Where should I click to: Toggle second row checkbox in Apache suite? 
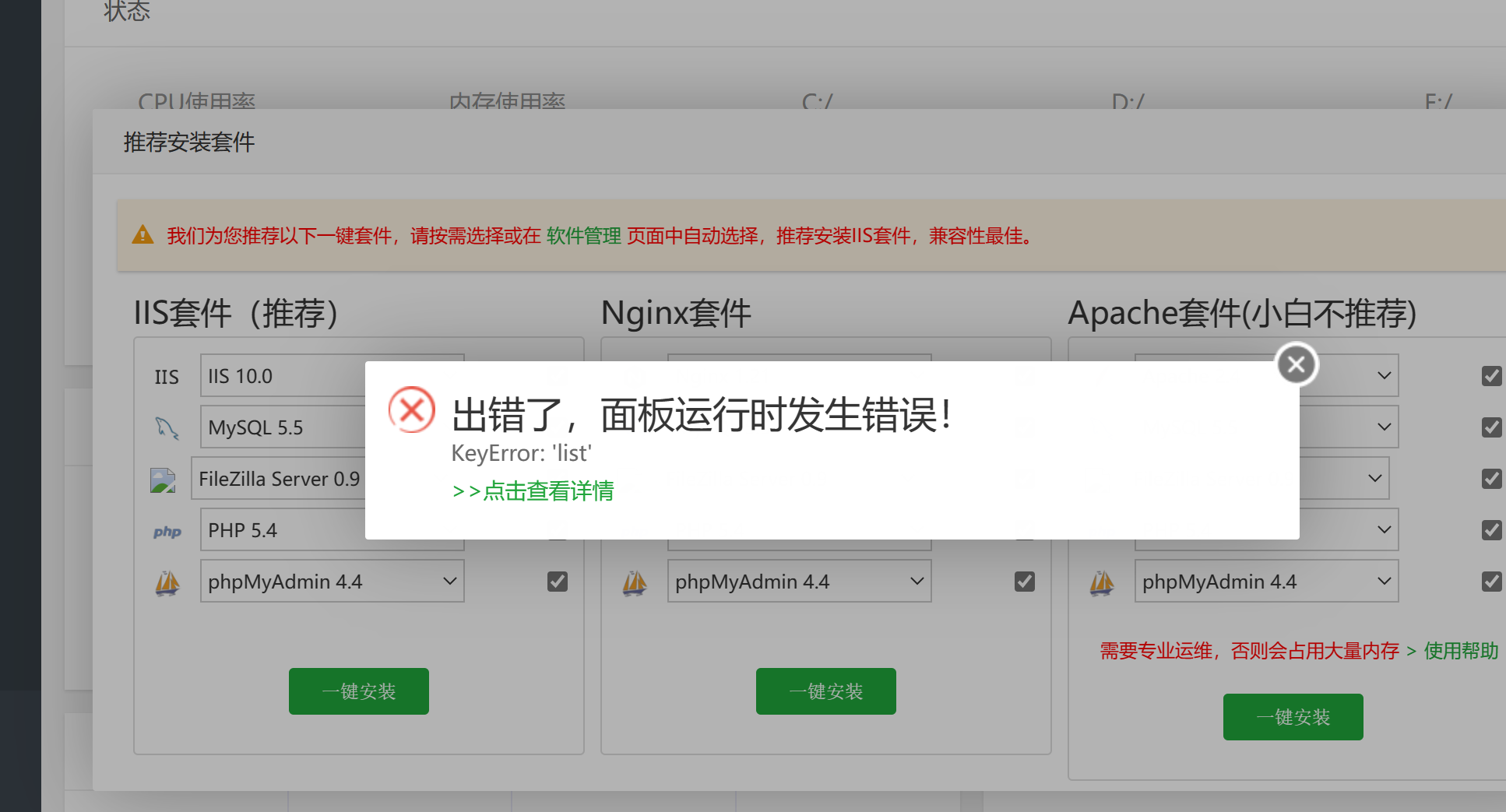pos(1492,427)
